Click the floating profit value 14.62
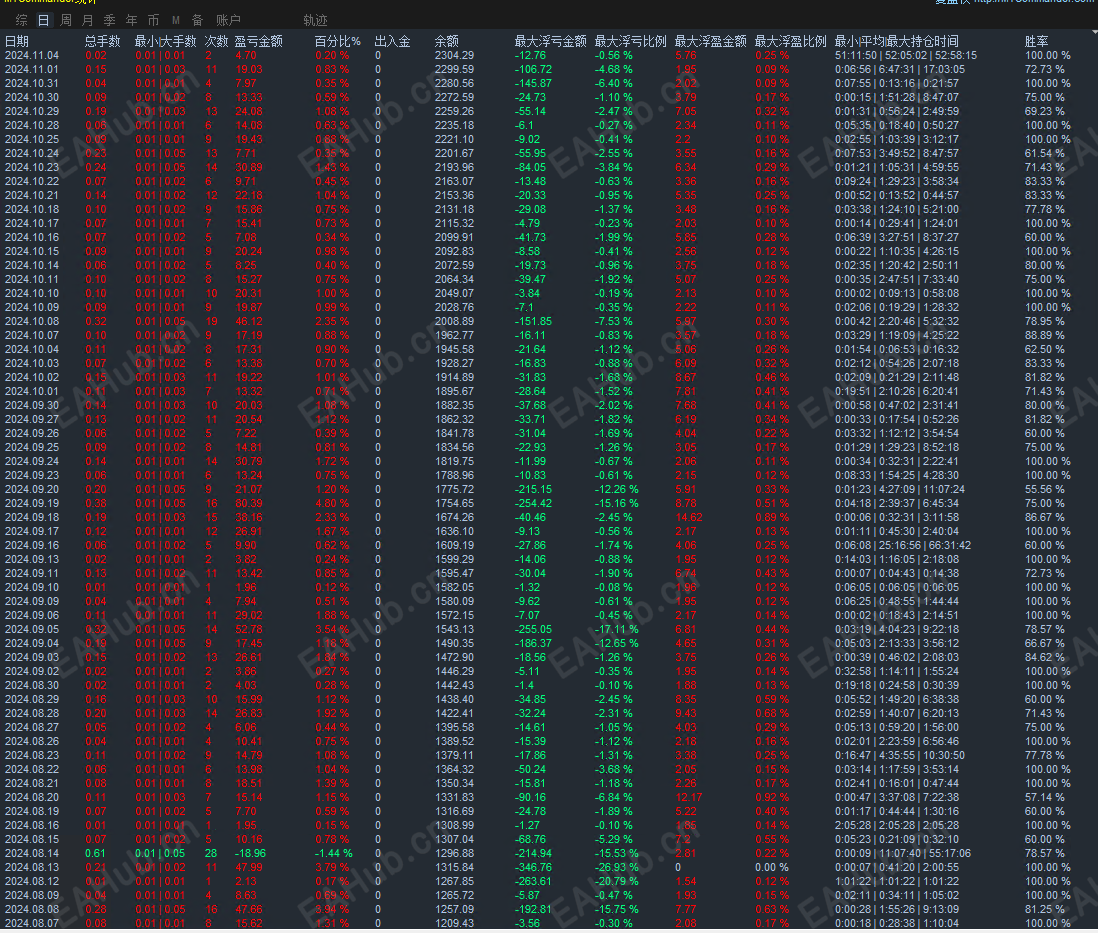 click(689, 518)
